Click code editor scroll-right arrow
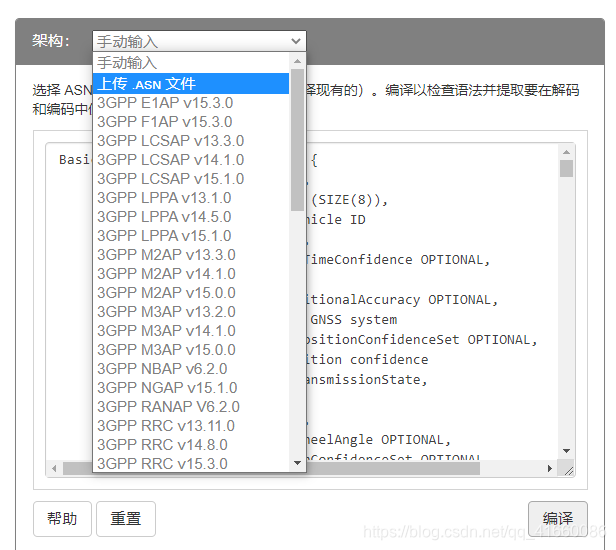The width and height of the screenshot is (616, 550). (x=550, y=468)
